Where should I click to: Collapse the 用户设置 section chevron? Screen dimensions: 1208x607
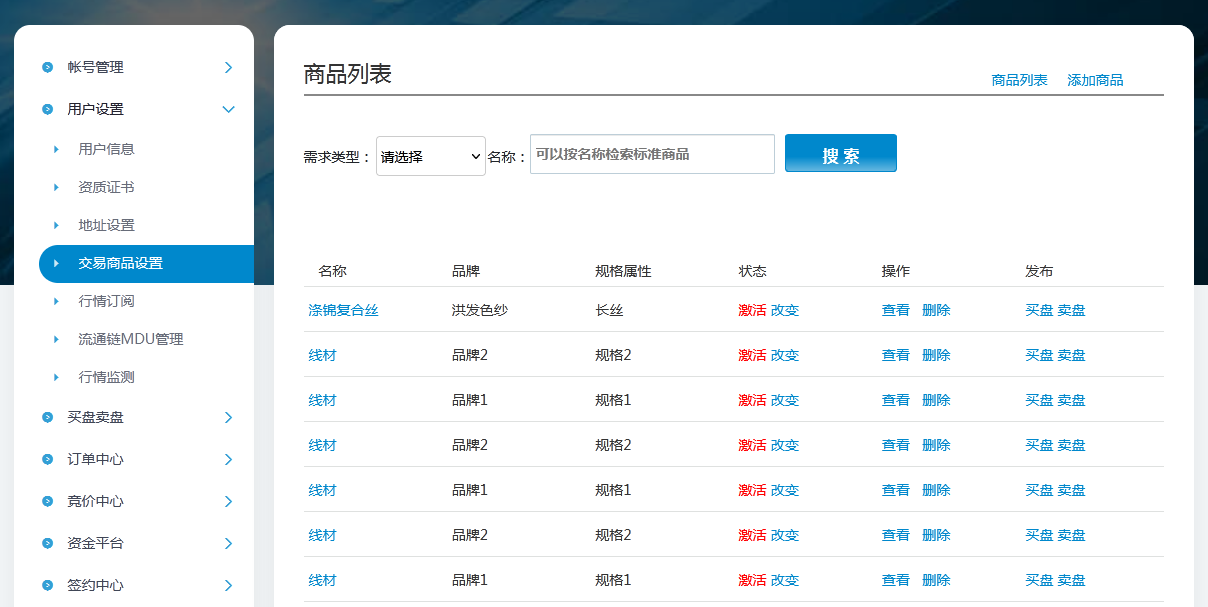(228, 109)
